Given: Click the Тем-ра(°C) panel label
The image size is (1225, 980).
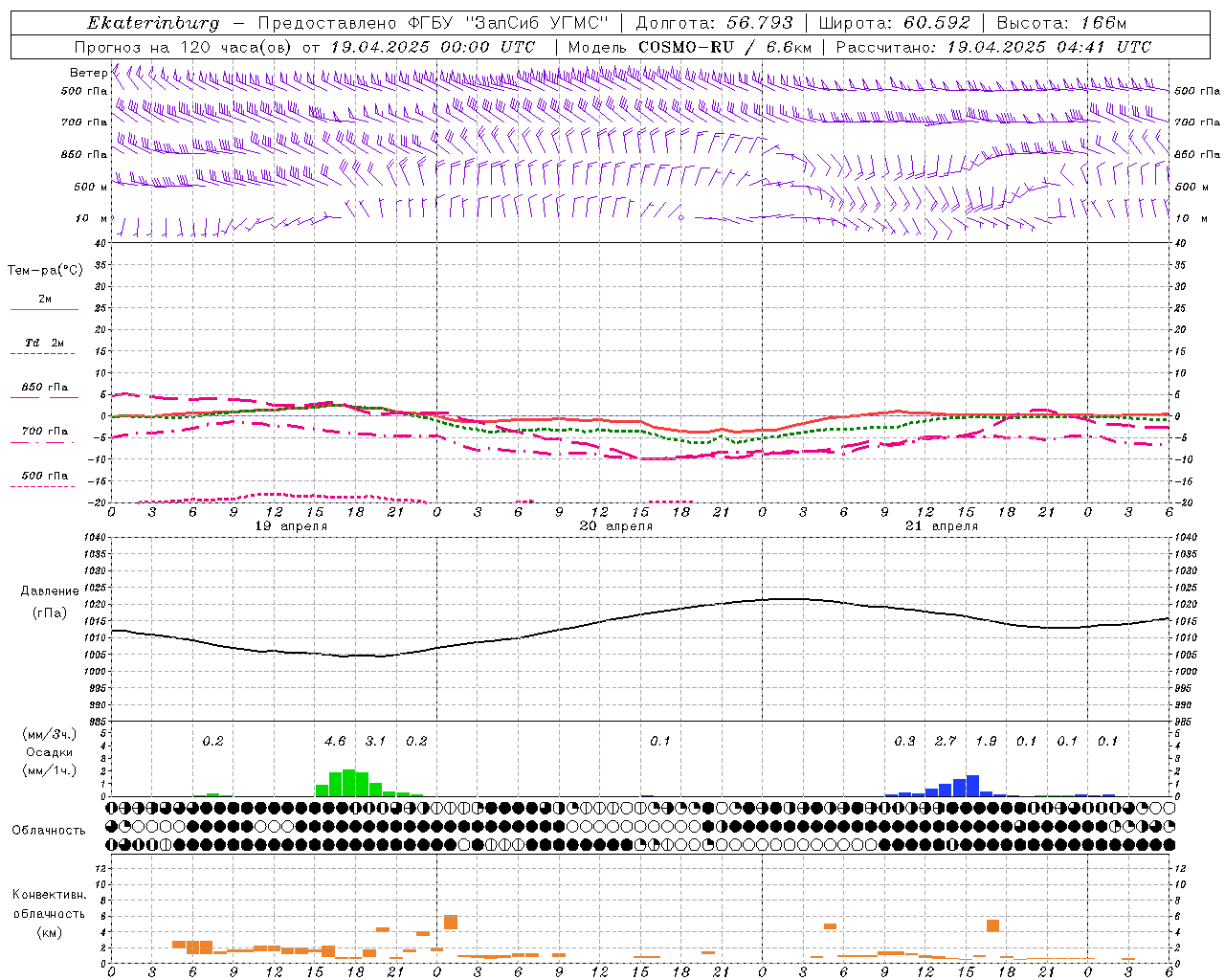Looking at the screenshot, I should (45, 271).
